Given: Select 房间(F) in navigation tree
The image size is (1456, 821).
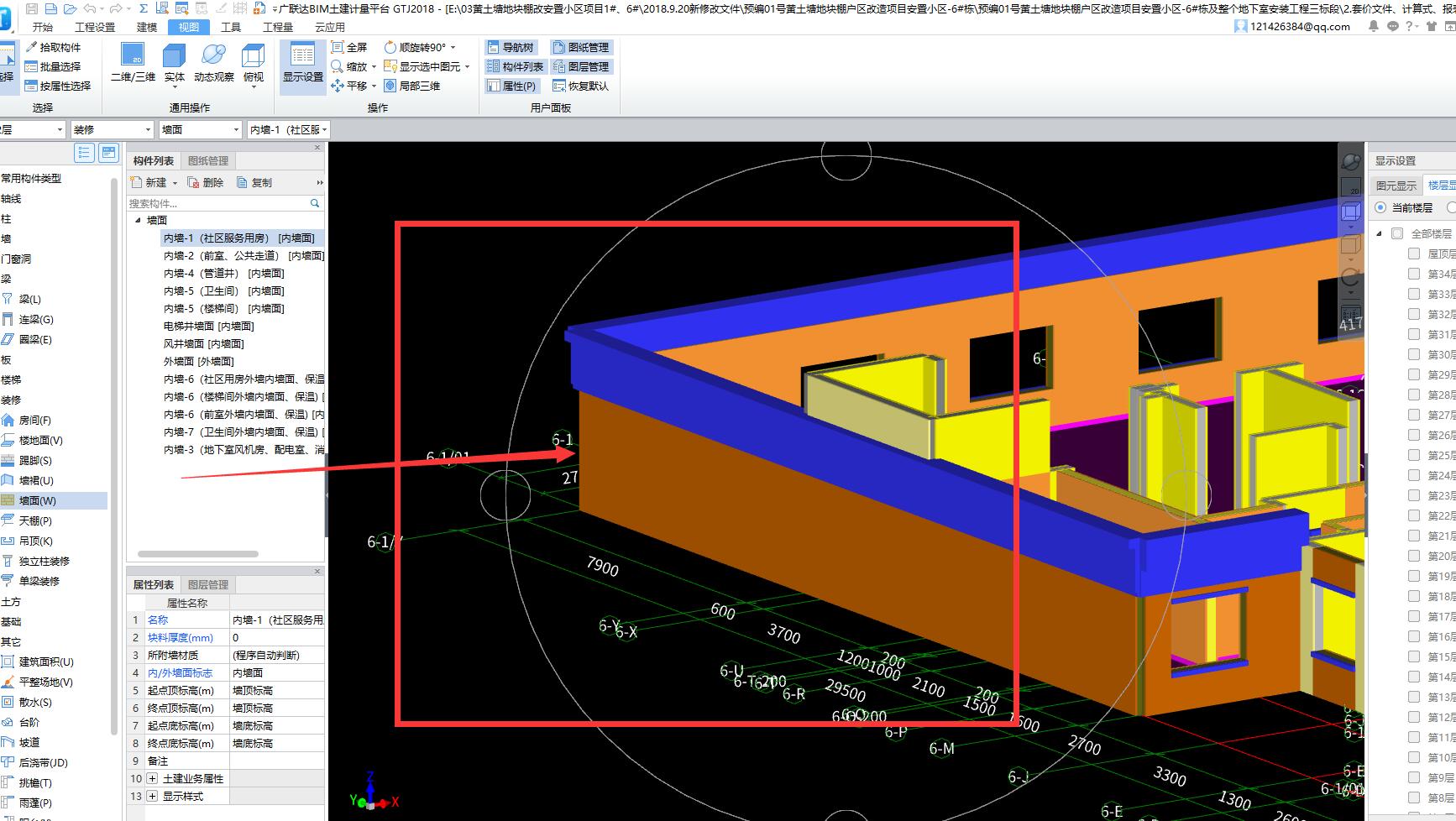Looking at the screenshot, I should (28, 420).
